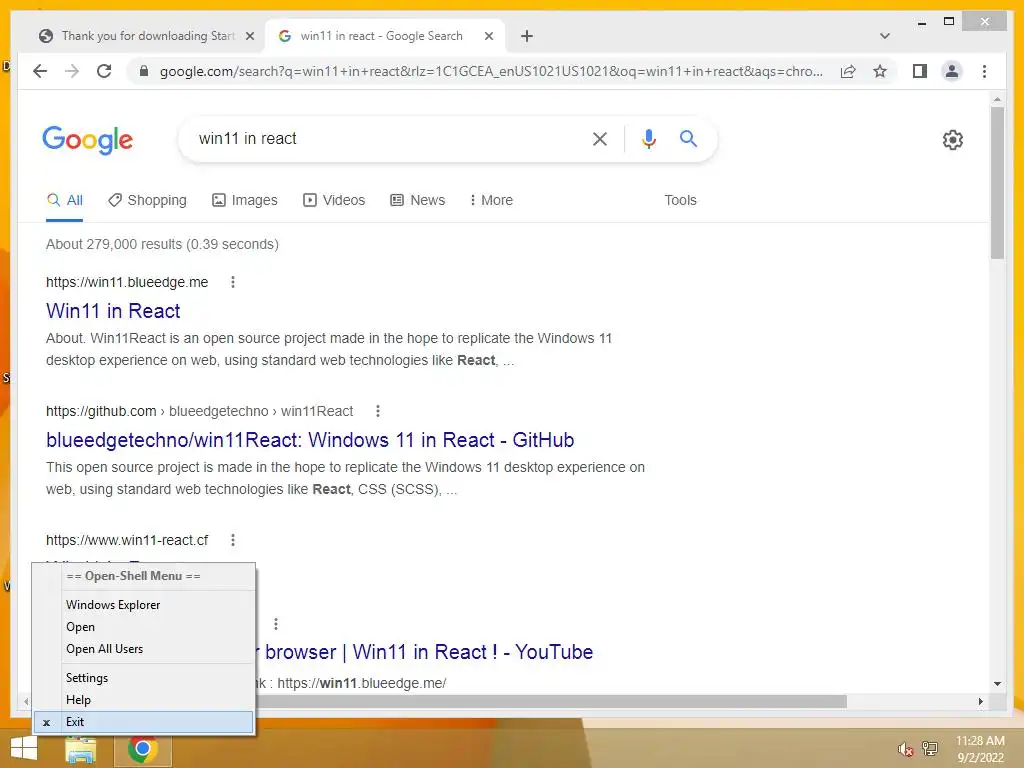The image size is (1024, 768).
Task: Open options for the YouTube result
Action: tap(276, 624)
